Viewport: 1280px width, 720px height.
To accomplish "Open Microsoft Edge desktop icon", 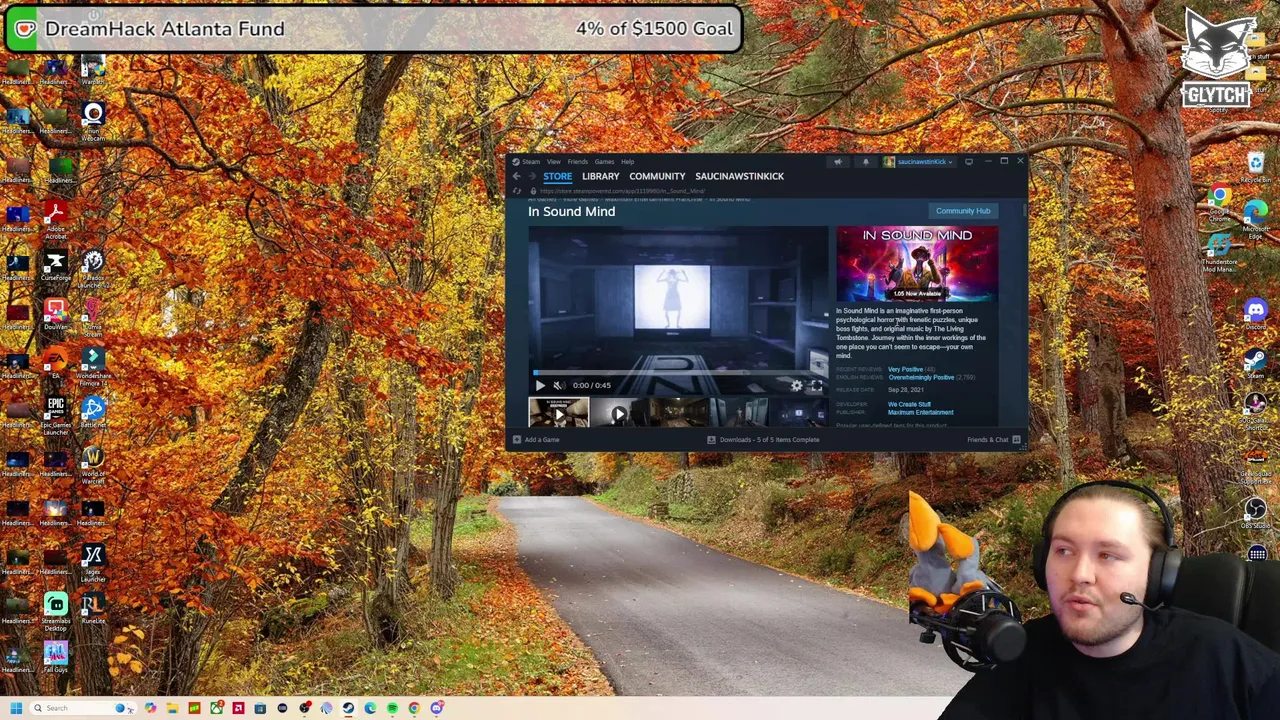I will pyautogui.click(x=1256, y=218).
